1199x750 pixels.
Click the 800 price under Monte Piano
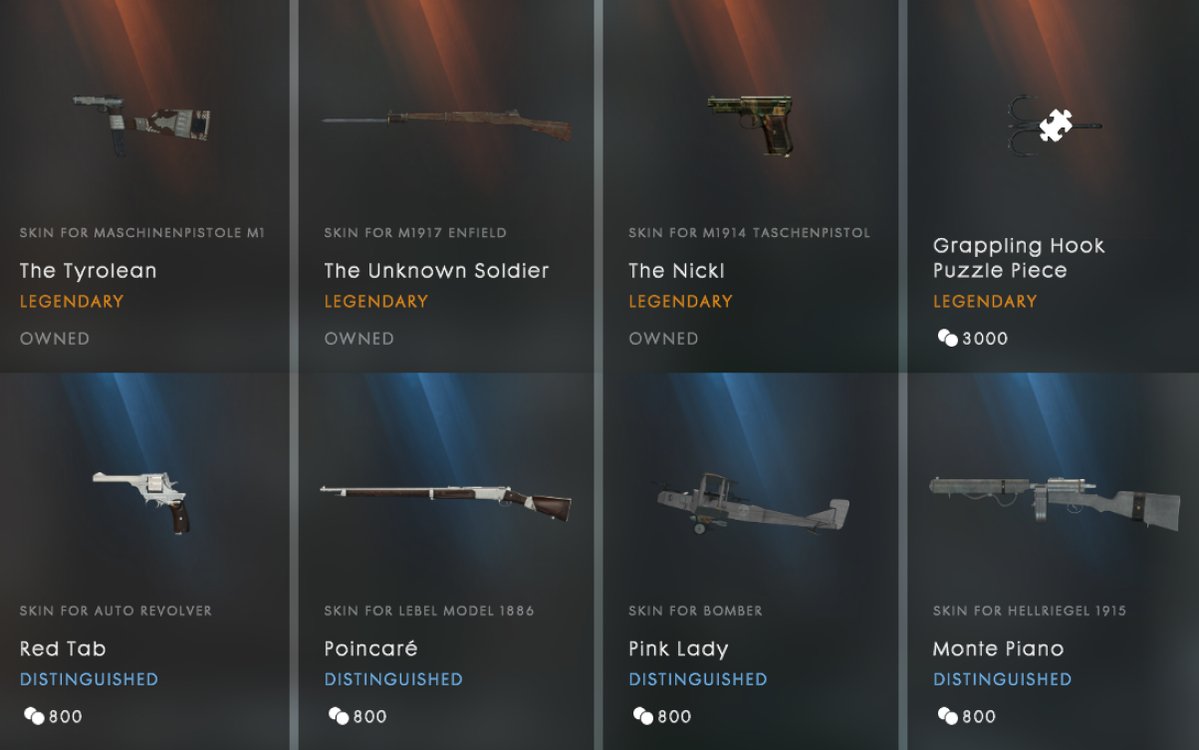979,716
